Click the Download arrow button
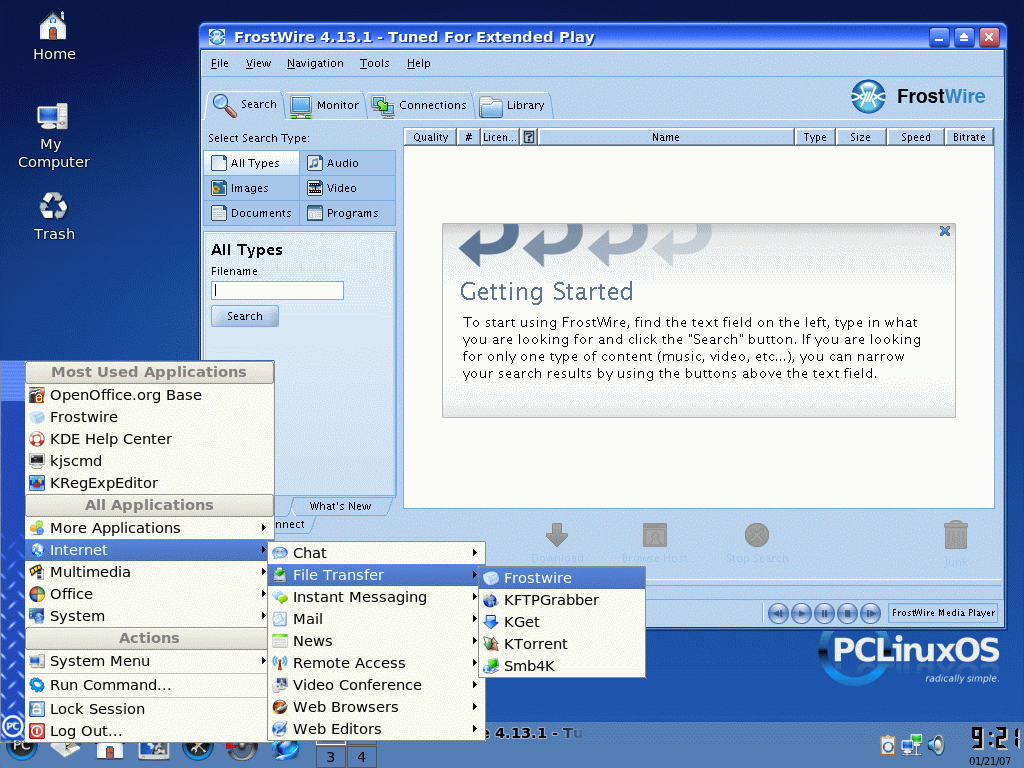This screenshot has height=768, width=1024. coord(556,542)
